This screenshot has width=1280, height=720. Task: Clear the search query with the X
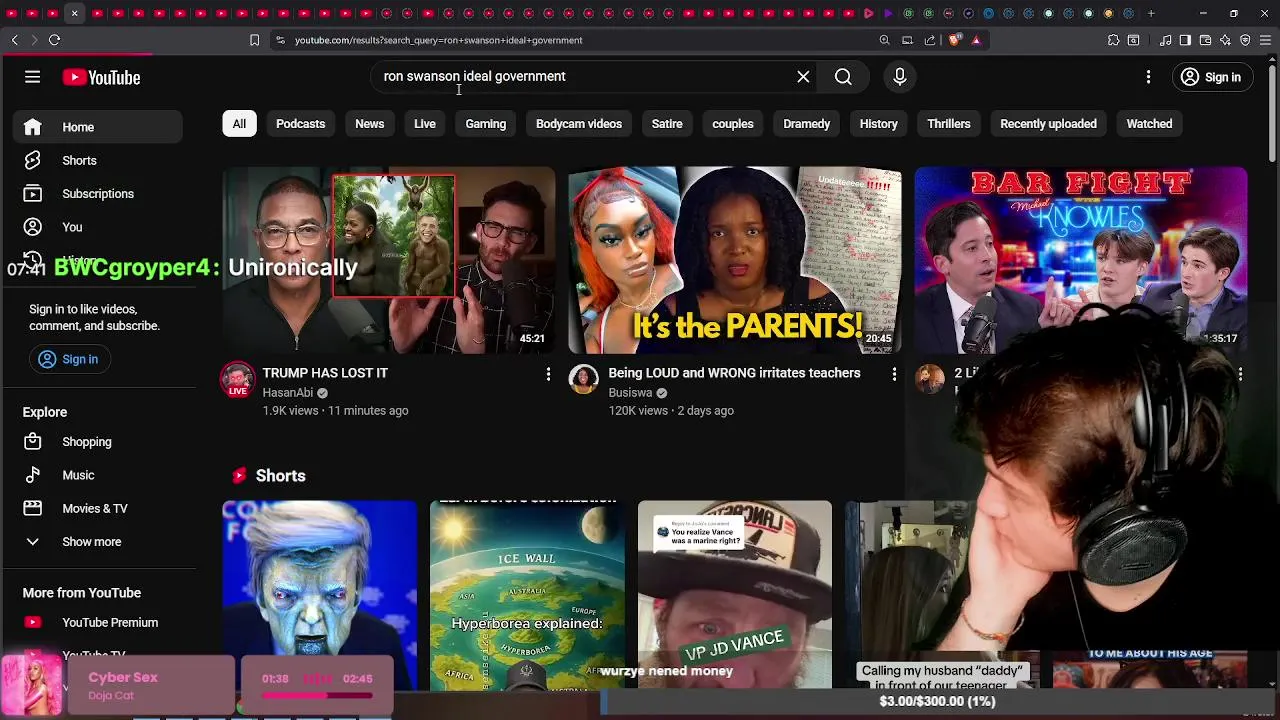pyautogui.click(x=803, y=77)
